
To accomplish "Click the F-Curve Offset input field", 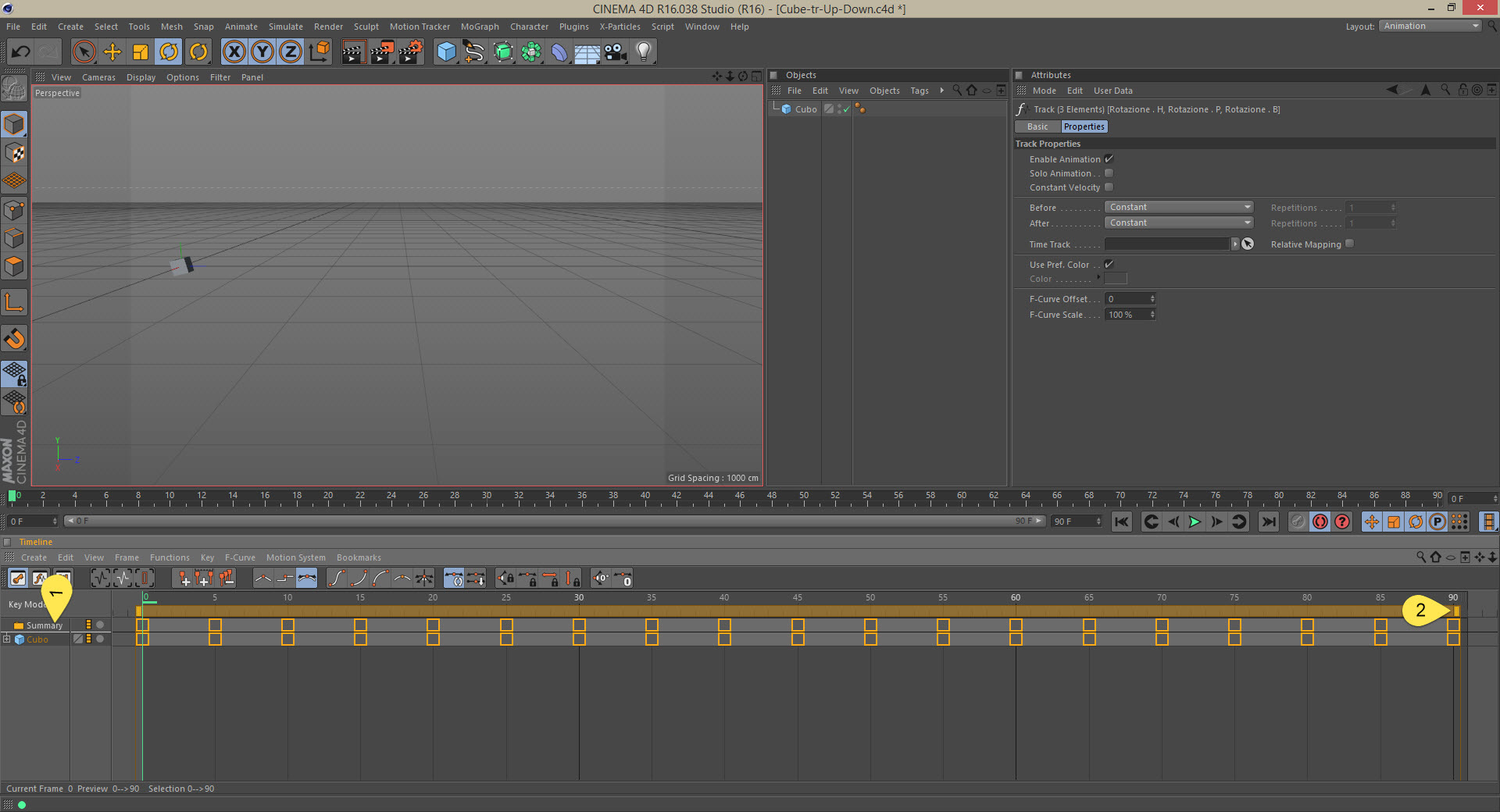I will tap(1126, 299).
